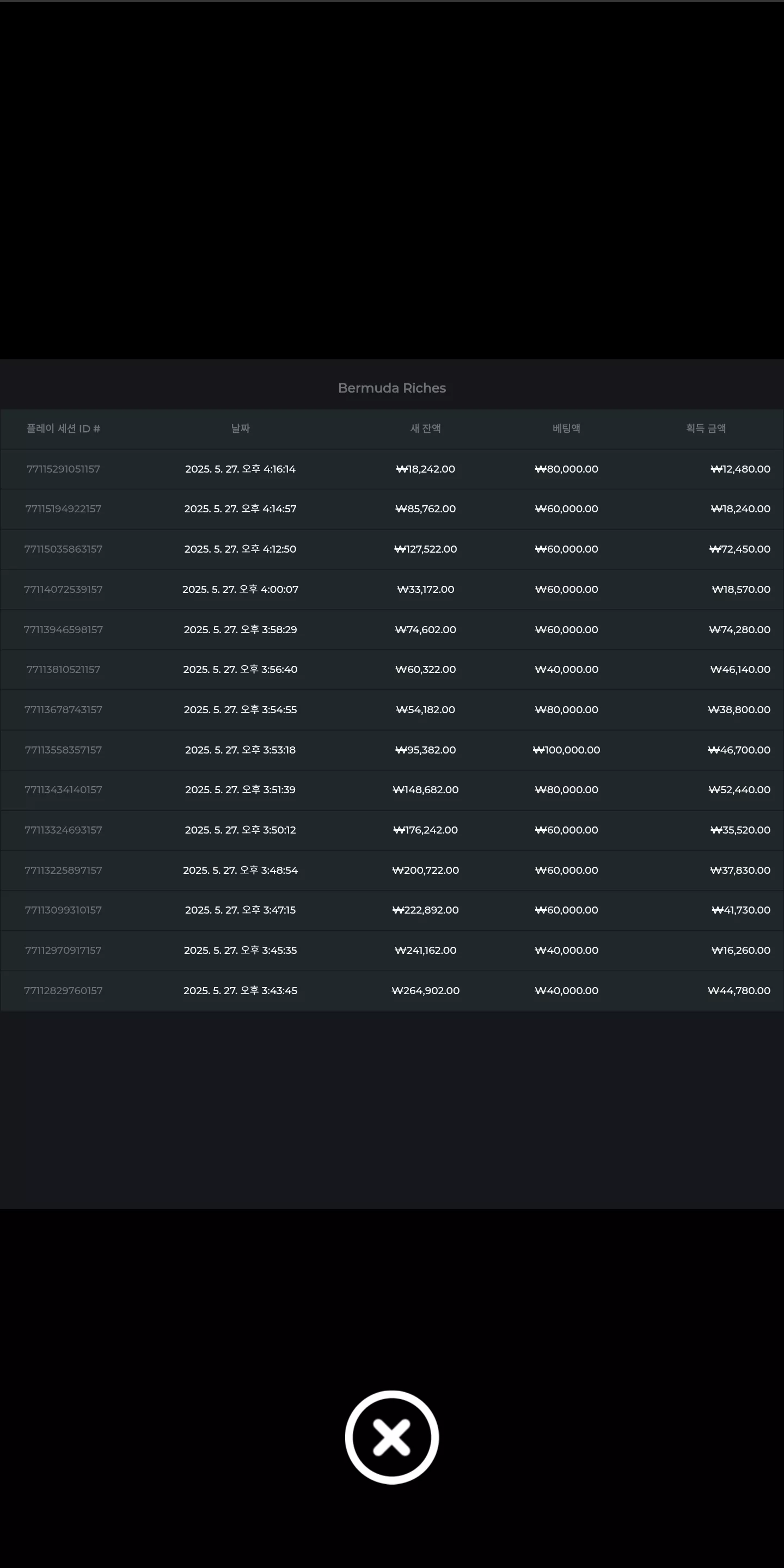
Task: Select the row dated 오후 3:51:39
Action: (x=392, y=790)
